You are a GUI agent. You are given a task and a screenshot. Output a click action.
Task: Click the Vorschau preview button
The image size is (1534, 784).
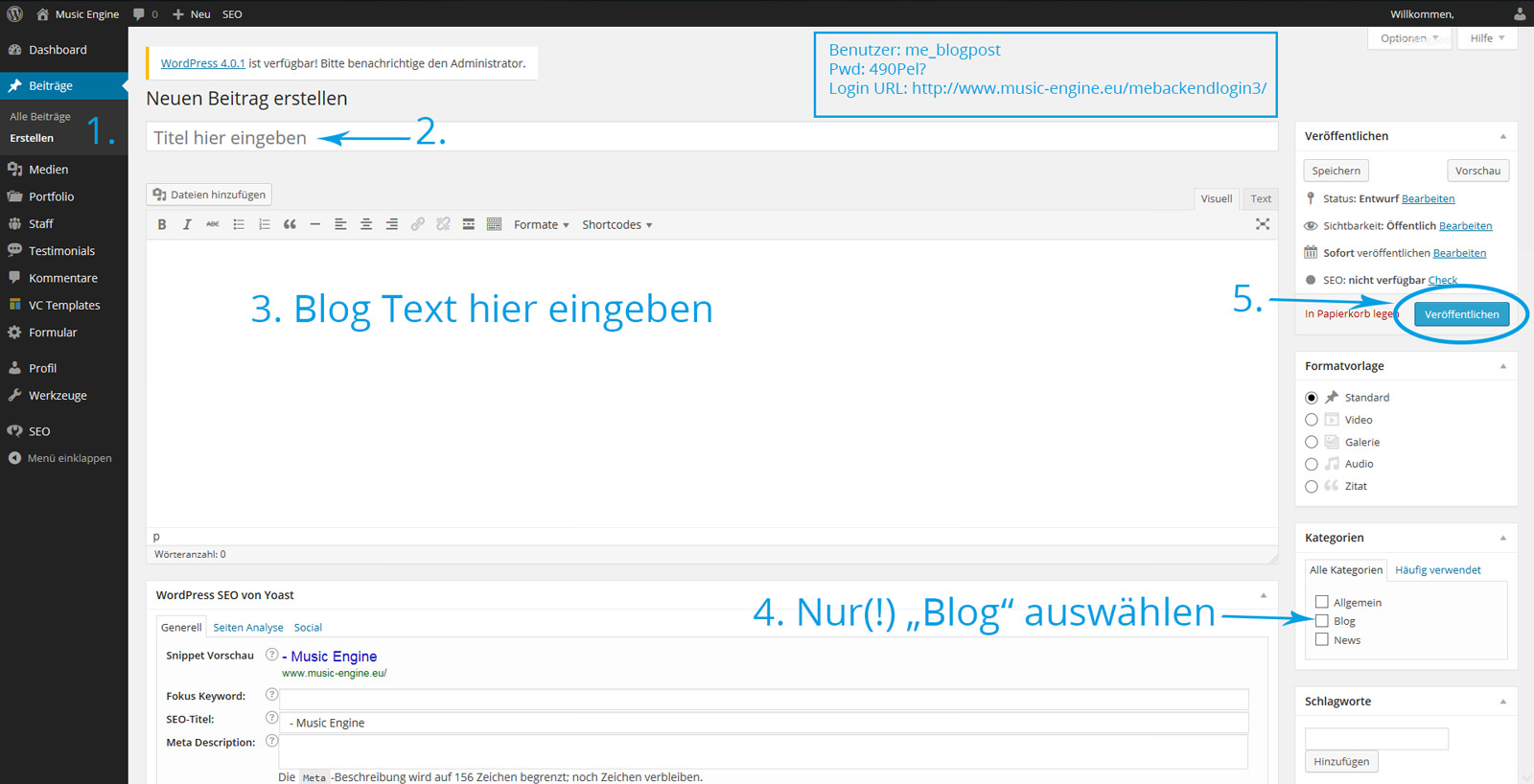(x=1477, y=171)
